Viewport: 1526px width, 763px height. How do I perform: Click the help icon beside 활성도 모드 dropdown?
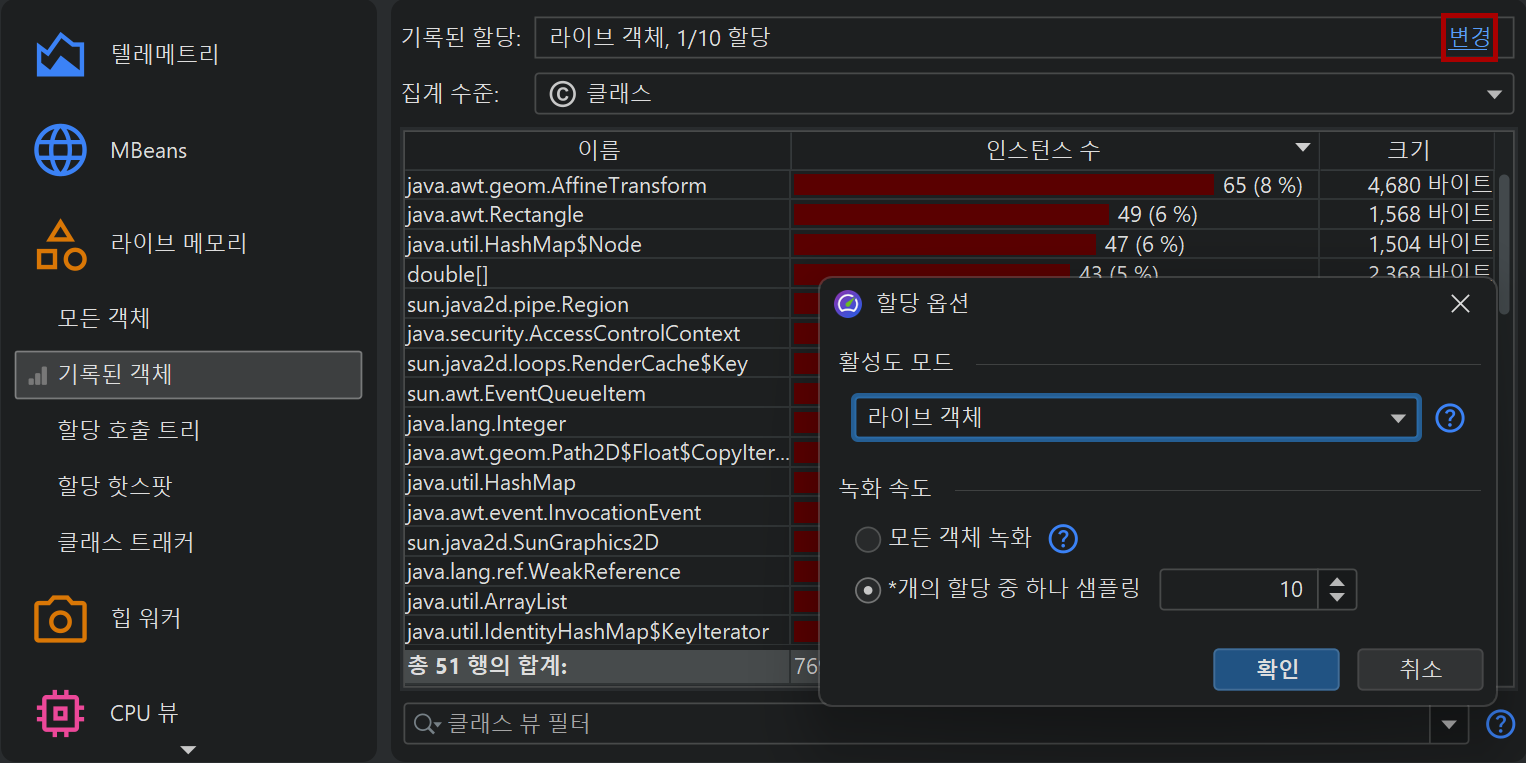(1449, 418)
